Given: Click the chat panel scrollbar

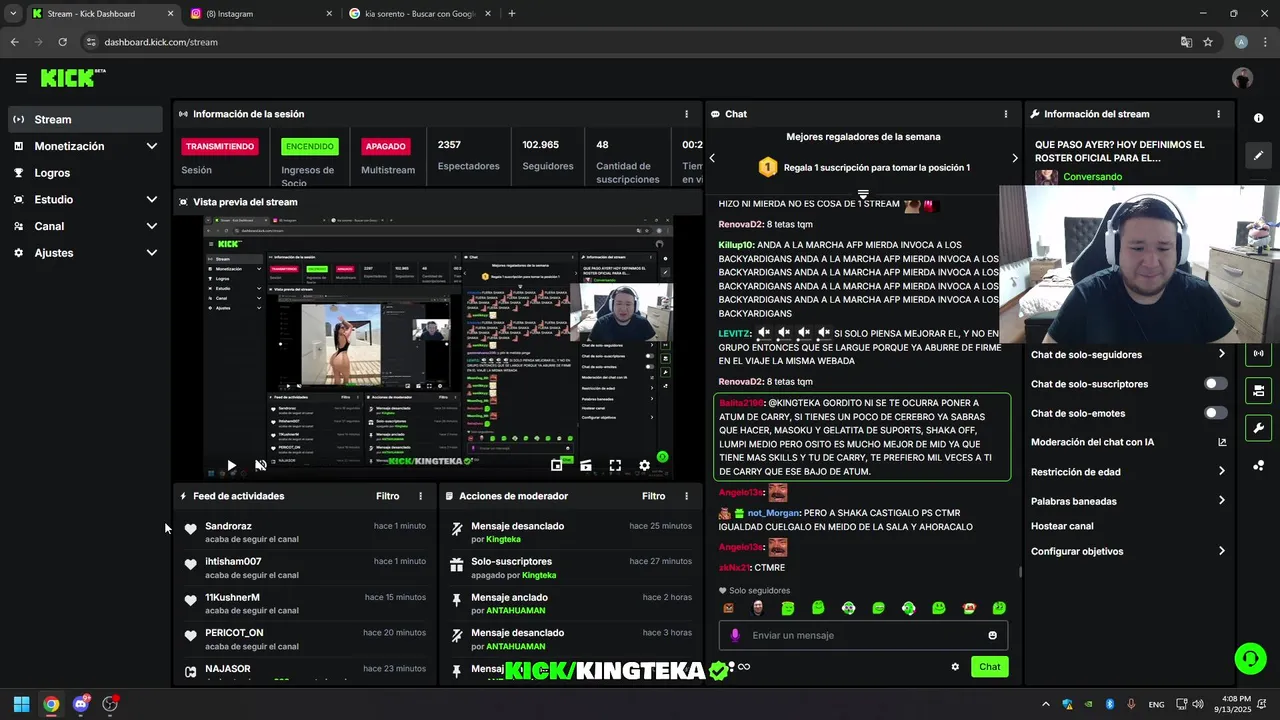Looking at the screenshot, I should (1020, 571).
